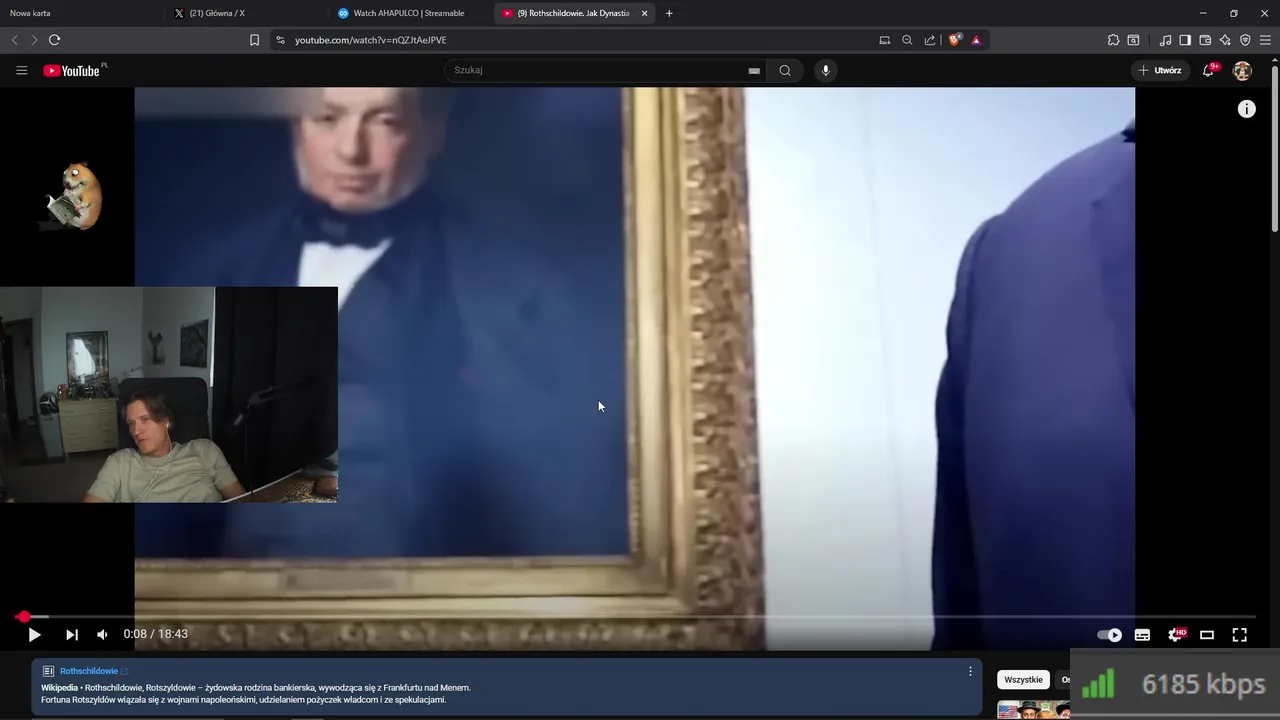
Task: Close the Rothschildowie YouTube tab
Action: point(644,13)
